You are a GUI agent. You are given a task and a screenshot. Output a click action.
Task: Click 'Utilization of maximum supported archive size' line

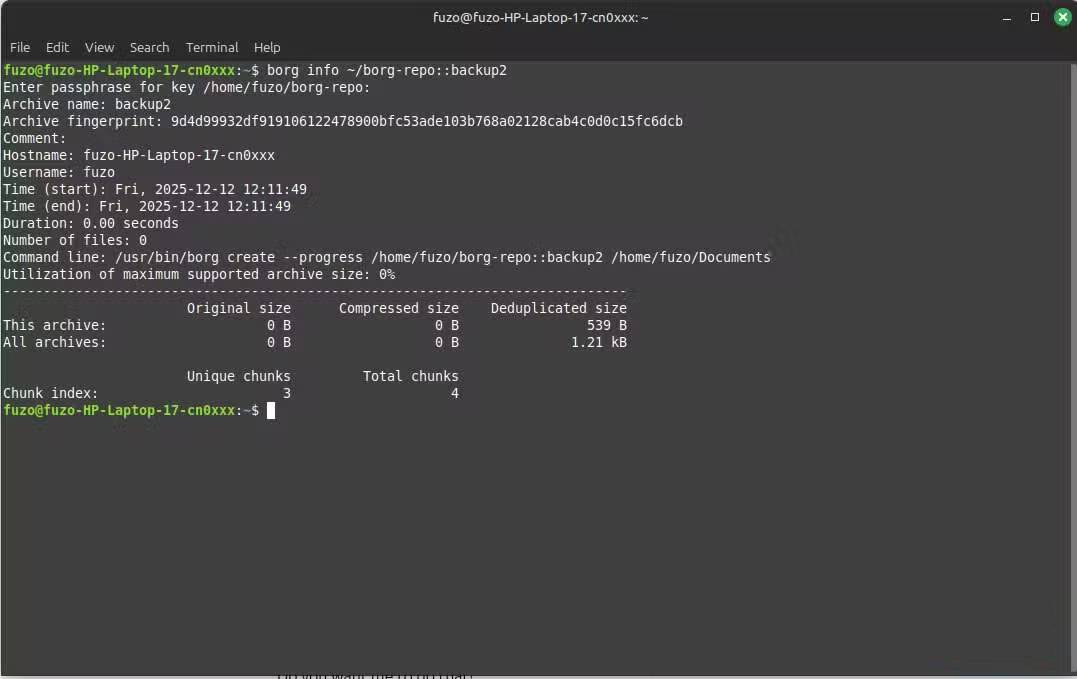[199, 274]
